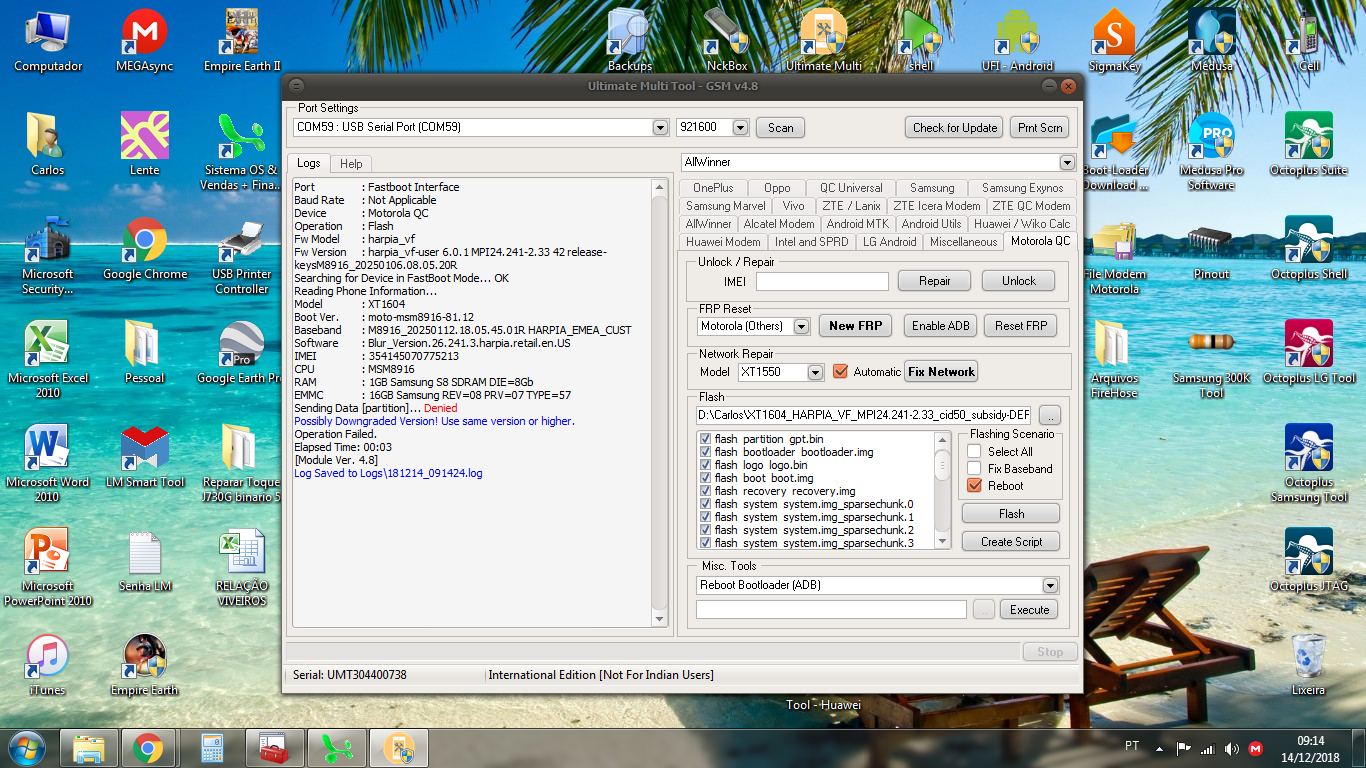
Task: Open iTunes desktop shortcut
Action: [47, 665]
